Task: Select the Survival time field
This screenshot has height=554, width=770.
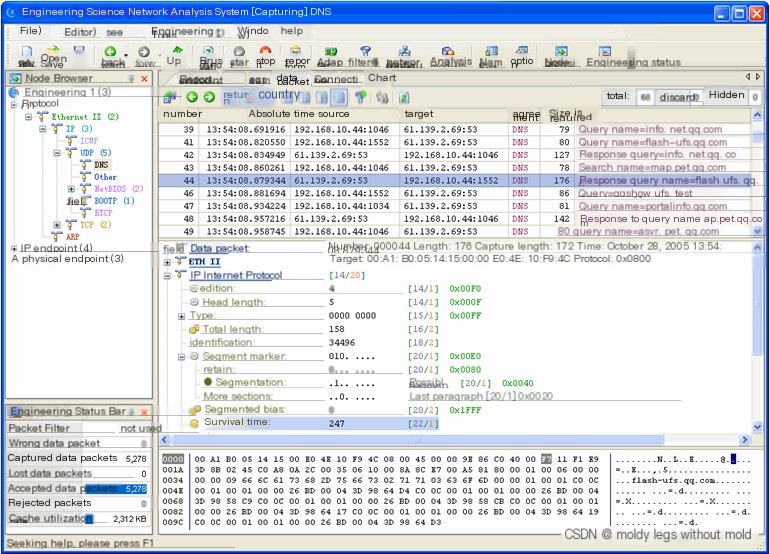Action: [x=237, y=422]
